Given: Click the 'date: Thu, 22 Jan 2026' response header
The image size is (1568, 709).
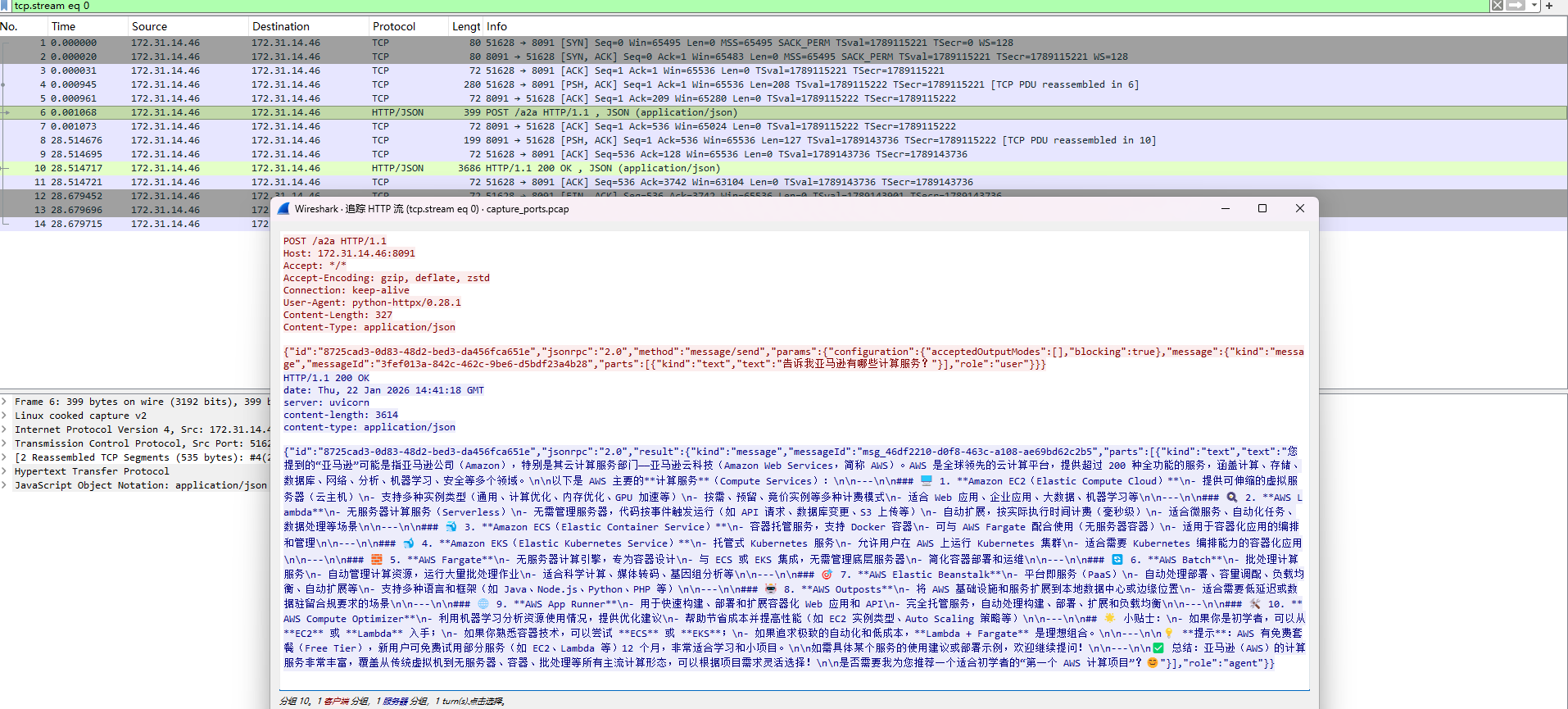Looking at the screenshot, I should 383,390.
